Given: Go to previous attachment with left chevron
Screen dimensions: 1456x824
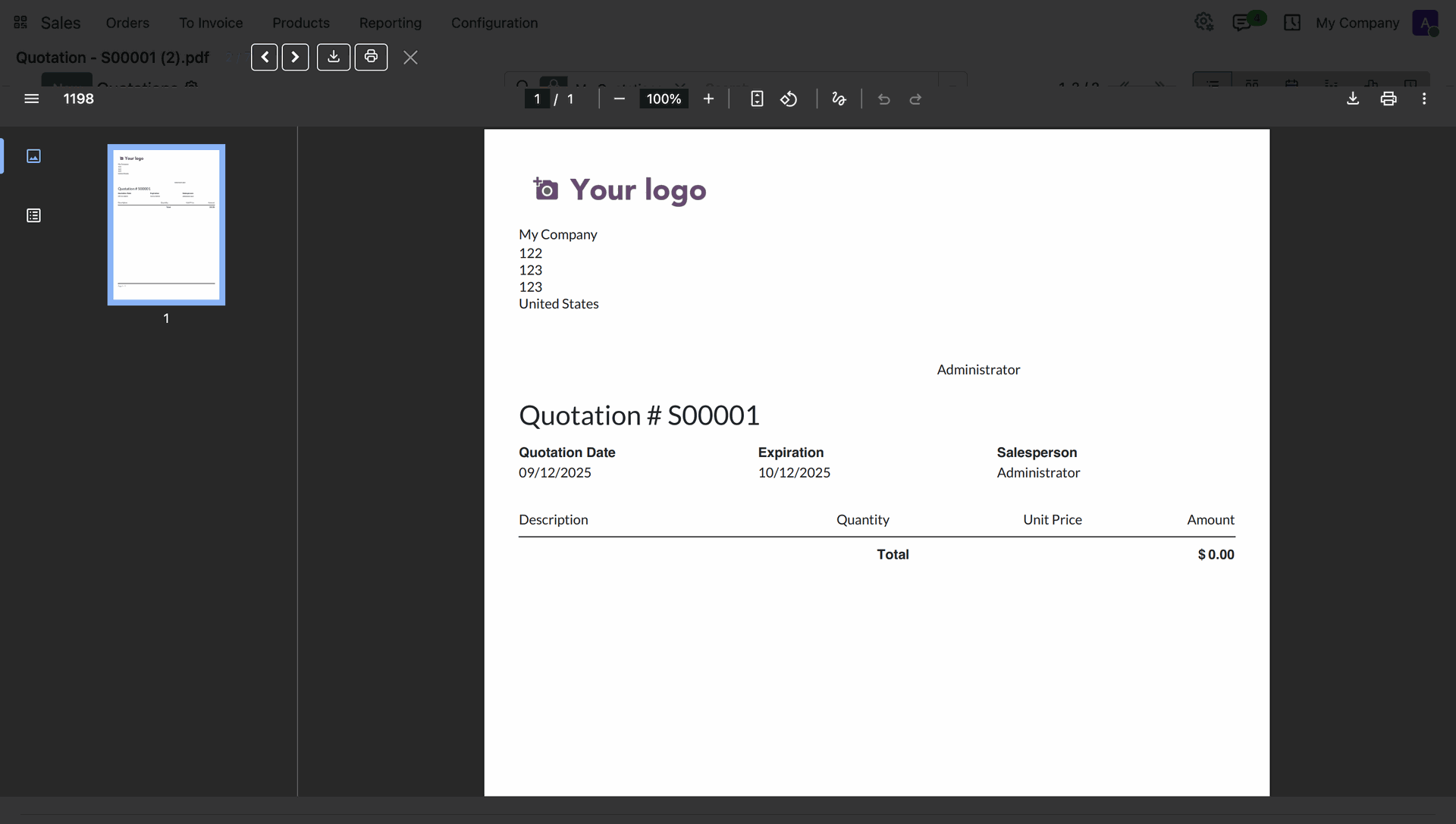Looking at the screenshot, I should point(264,58).
